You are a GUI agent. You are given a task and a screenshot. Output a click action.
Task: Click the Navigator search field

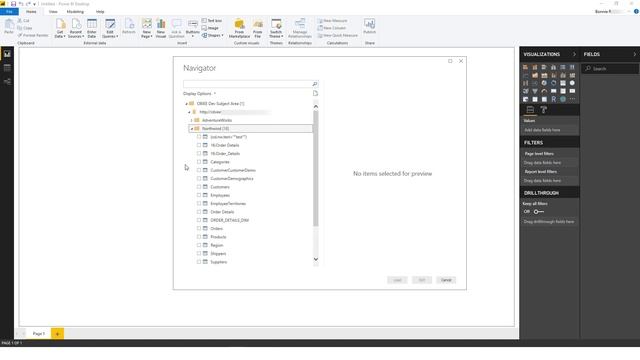247,84
